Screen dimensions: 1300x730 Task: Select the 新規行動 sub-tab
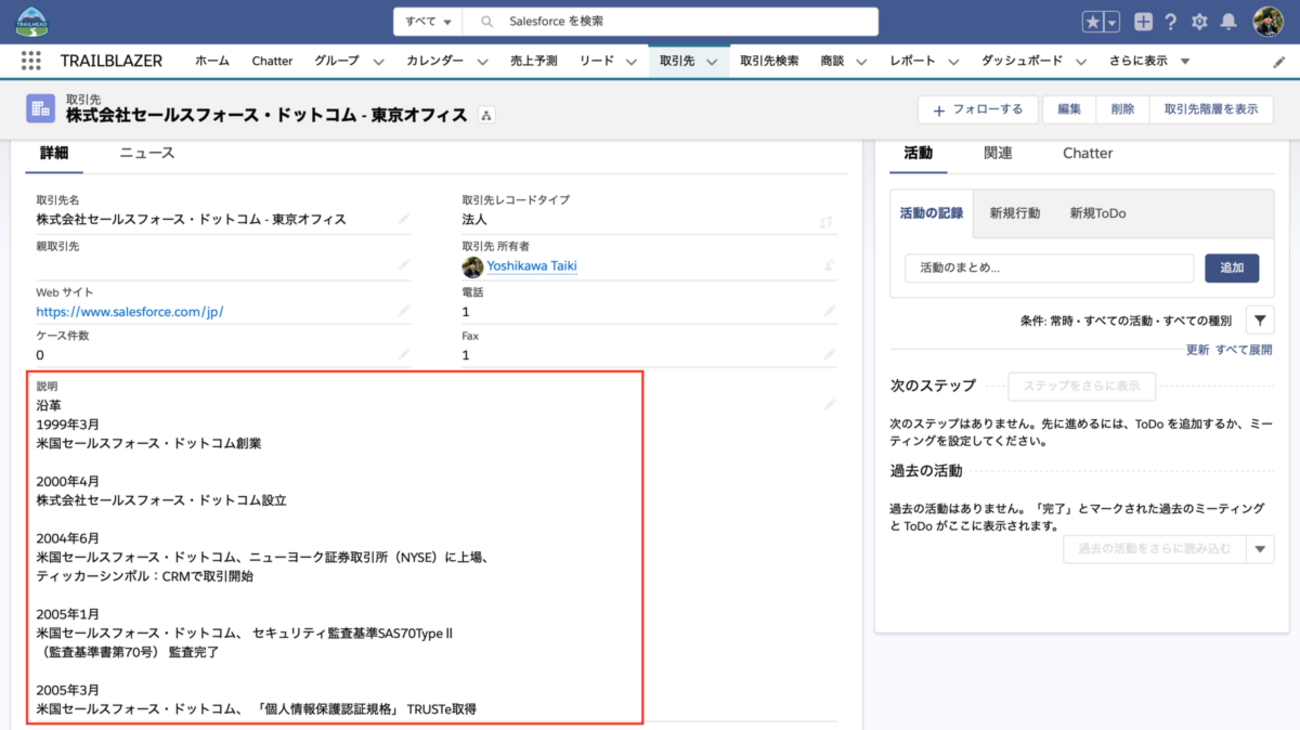pos(1015,213)
